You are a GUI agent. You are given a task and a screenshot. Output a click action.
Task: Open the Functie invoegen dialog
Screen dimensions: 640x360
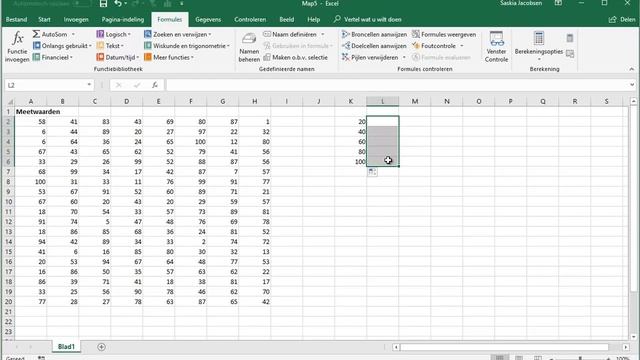17,47
